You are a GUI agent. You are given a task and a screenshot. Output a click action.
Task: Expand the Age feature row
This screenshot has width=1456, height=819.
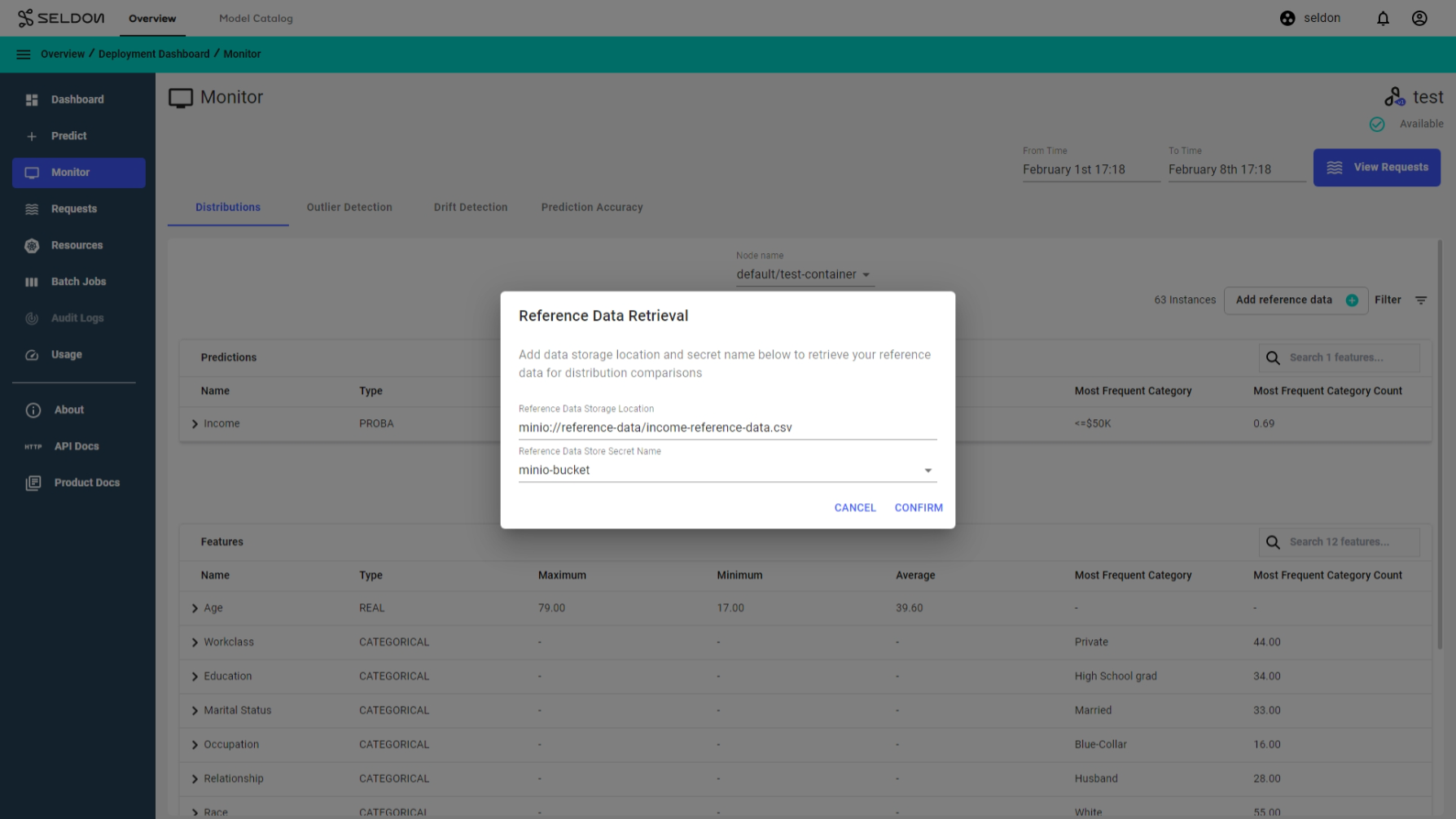coord(195,608)
